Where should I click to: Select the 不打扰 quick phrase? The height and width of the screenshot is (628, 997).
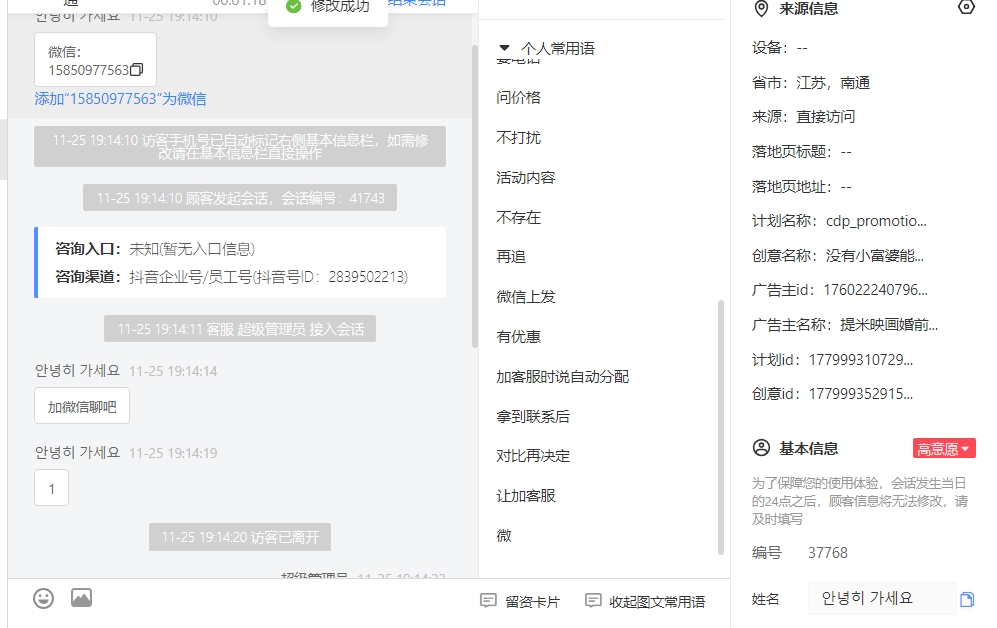click(518, 137)
